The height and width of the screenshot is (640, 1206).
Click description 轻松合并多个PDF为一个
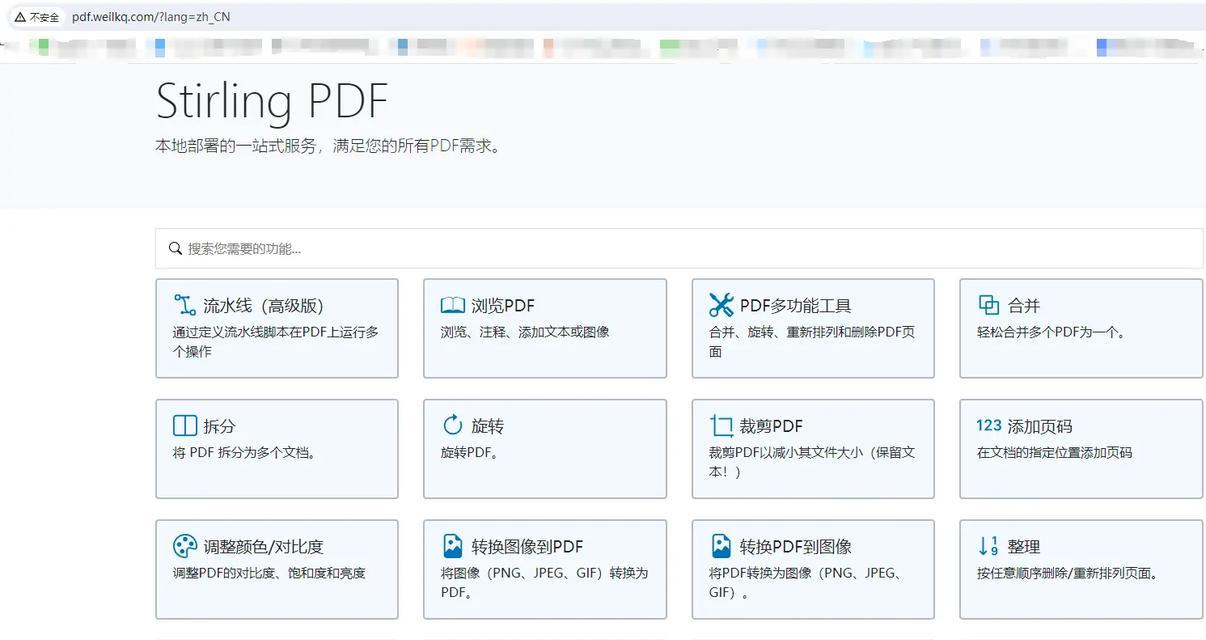click(1052, 332)
